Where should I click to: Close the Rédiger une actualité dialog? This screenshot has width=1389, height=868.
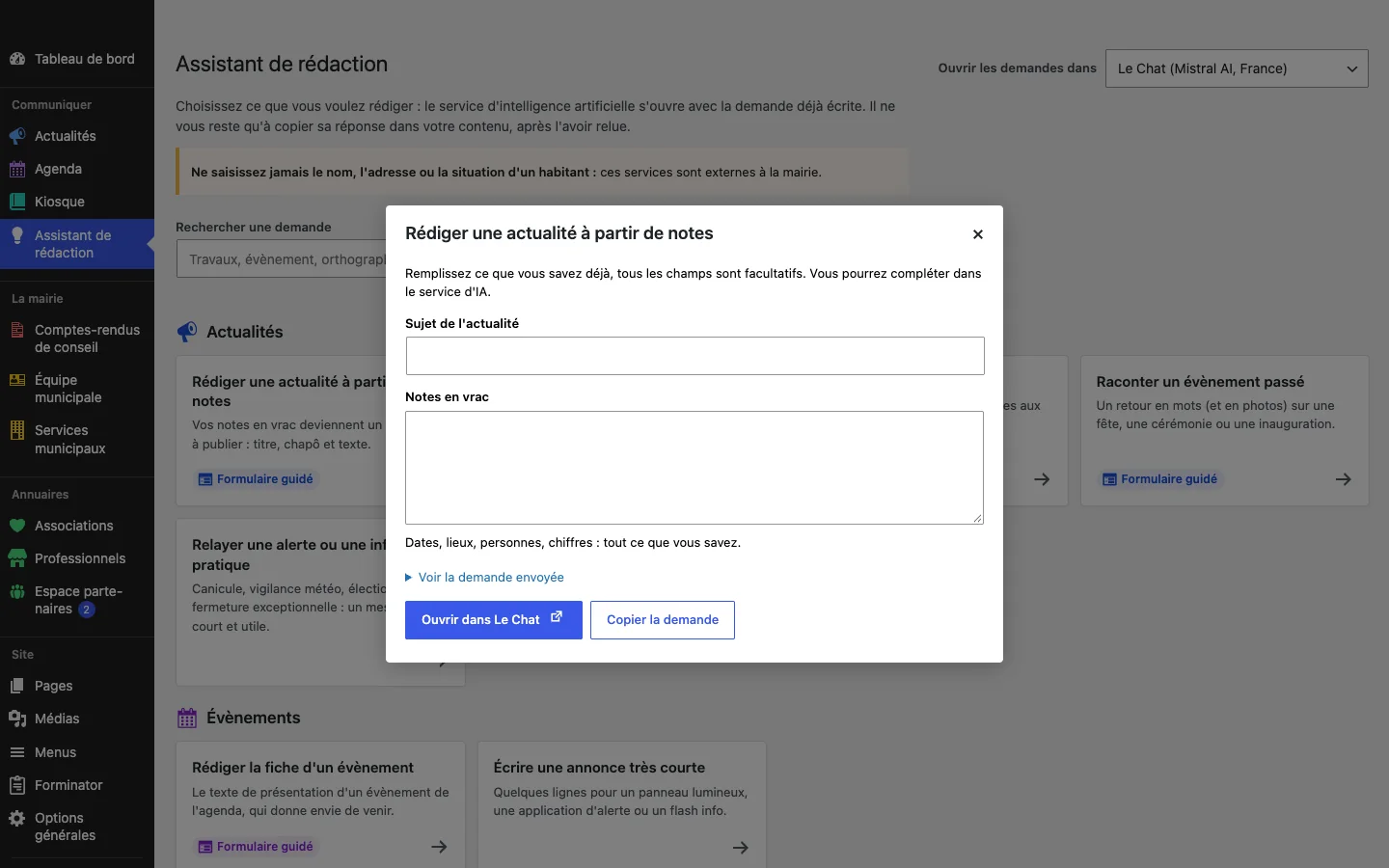click(978, 234)
